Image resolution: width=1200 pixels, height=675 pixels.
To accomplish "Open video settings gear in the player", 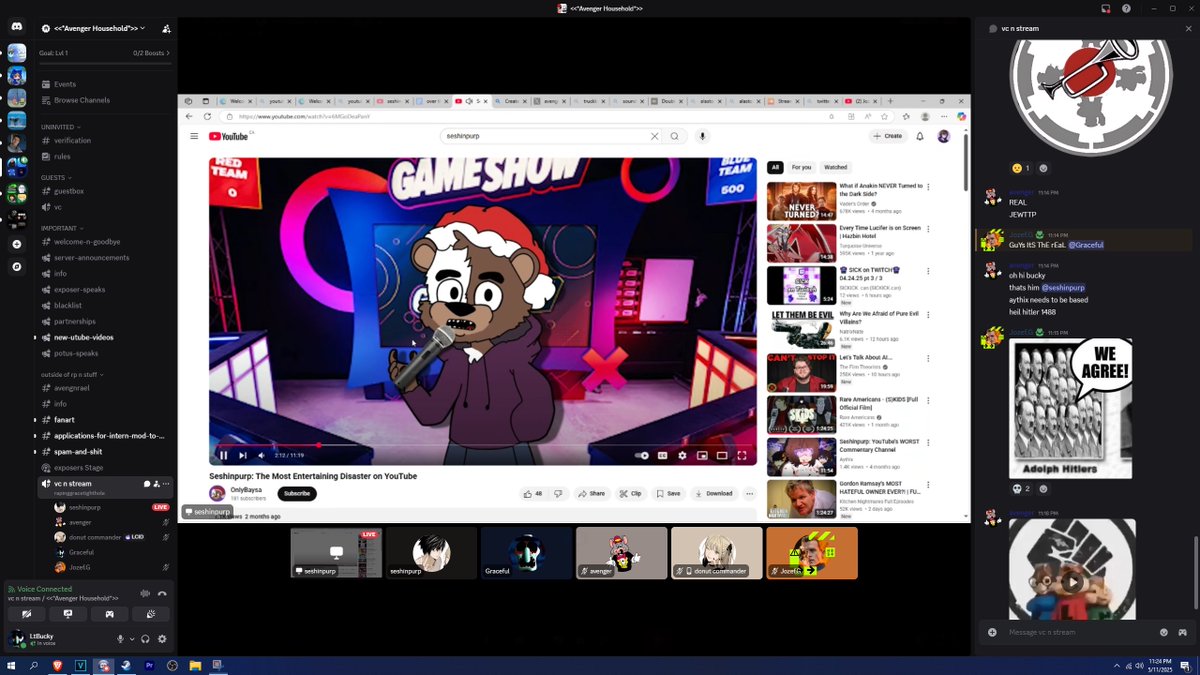I will tap(682, 455).
